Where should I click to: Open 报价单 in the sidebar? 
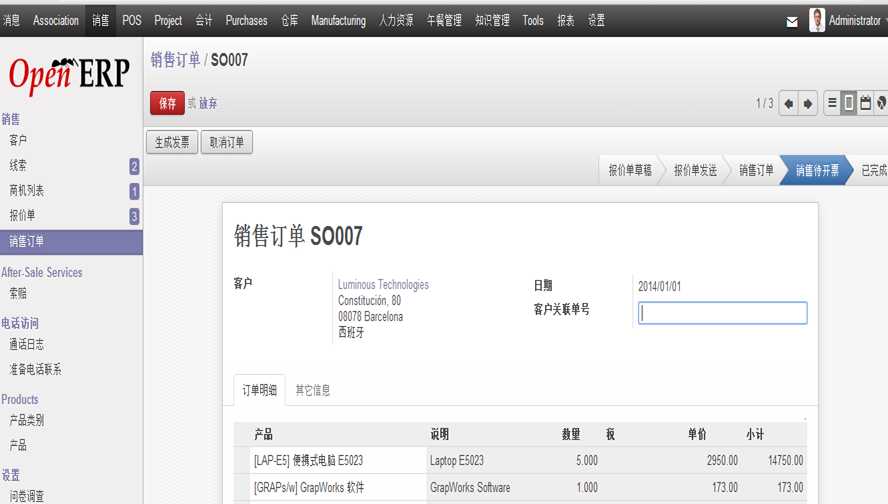pyautogui.click(x=22, y=215)
